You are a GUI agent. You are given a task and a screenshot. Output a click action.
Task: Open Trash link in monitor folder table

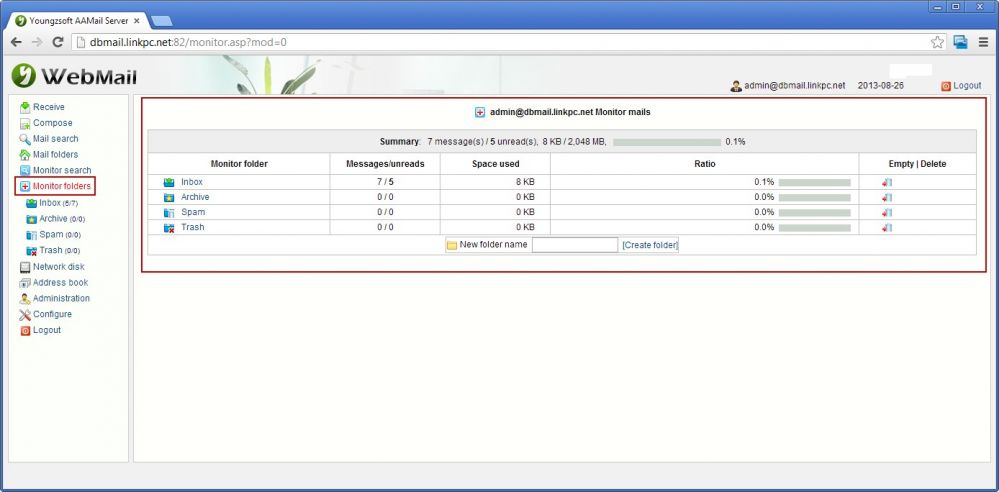[x=193, y=228]
